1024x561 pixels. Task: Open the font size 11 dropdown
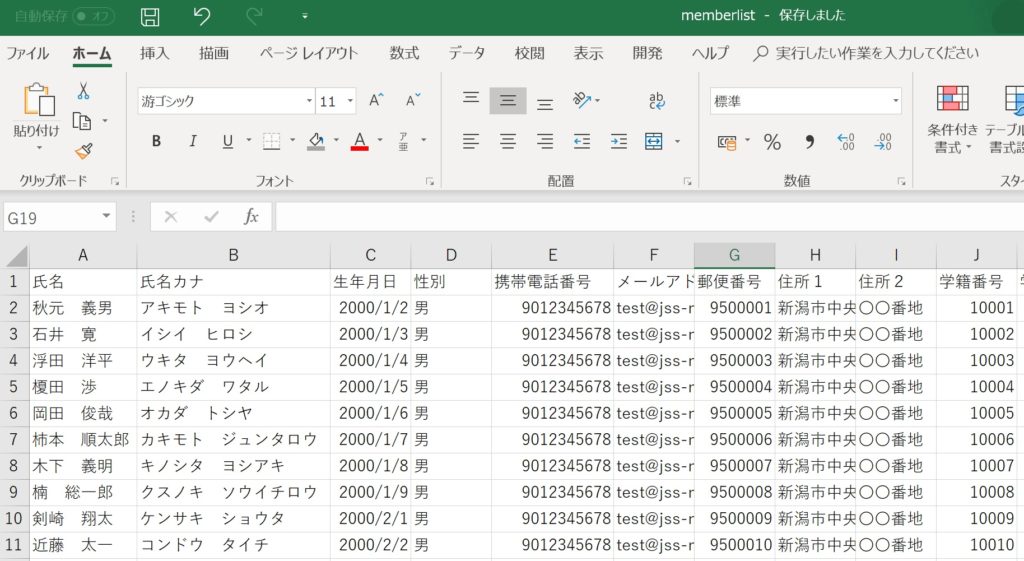click(x=350, y=101)
